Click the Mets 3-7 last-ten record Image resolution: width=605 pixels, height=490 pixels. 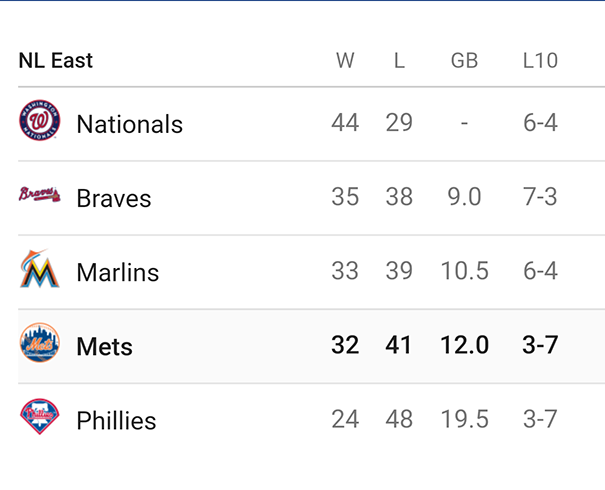pos(540,346)
